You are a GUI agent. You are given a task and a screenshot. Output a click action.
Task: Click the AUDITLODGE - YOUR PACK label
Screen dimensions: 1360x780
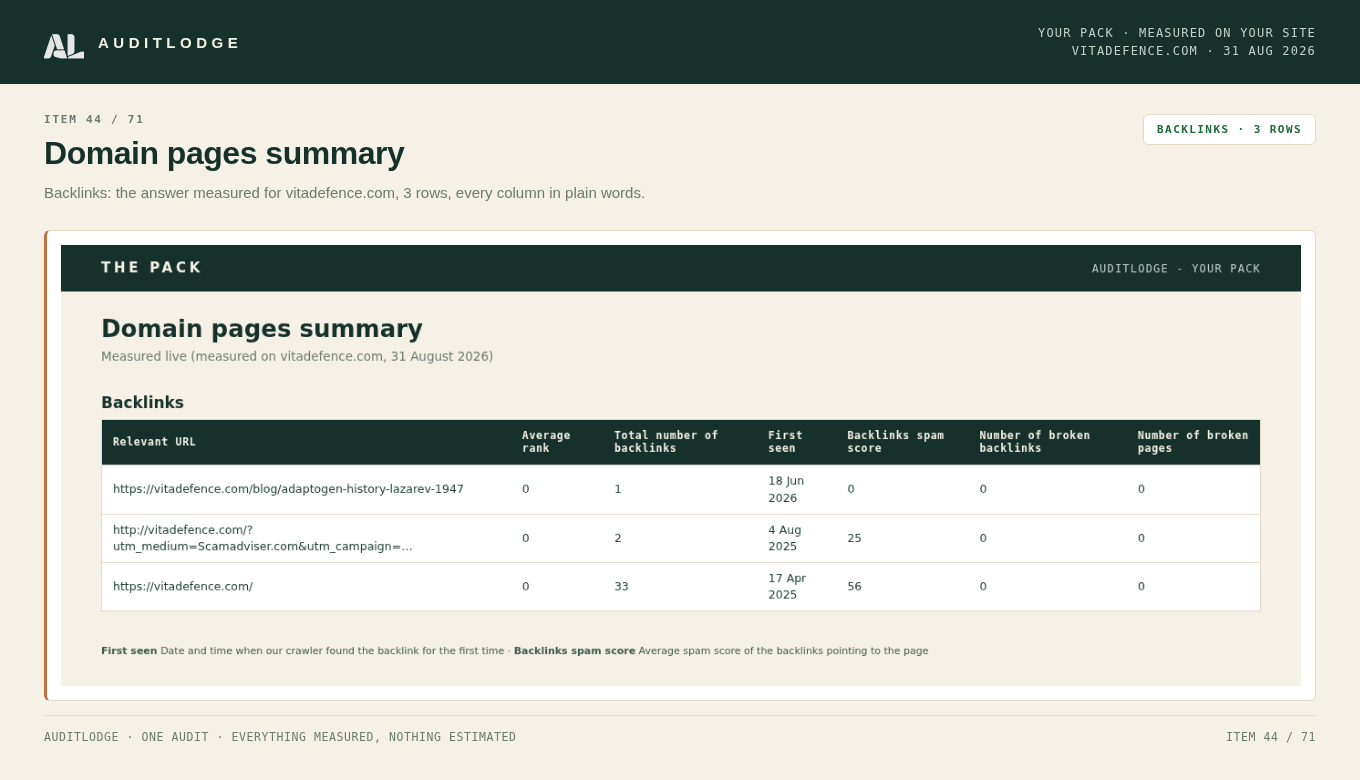(1176, 269)
